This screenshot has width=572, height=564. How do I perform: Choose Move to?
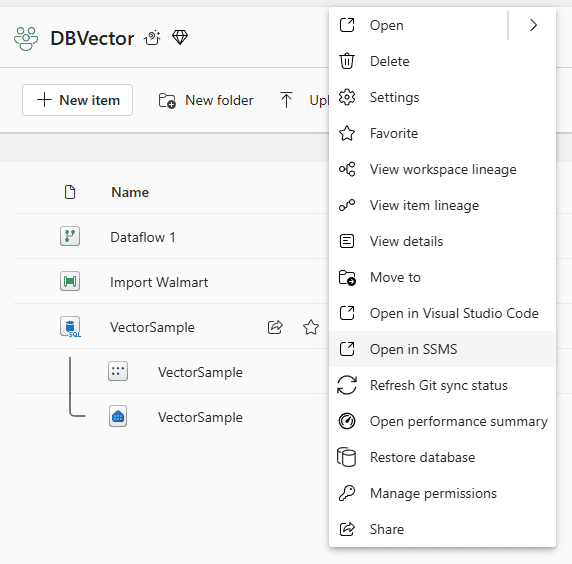(442, 277)
